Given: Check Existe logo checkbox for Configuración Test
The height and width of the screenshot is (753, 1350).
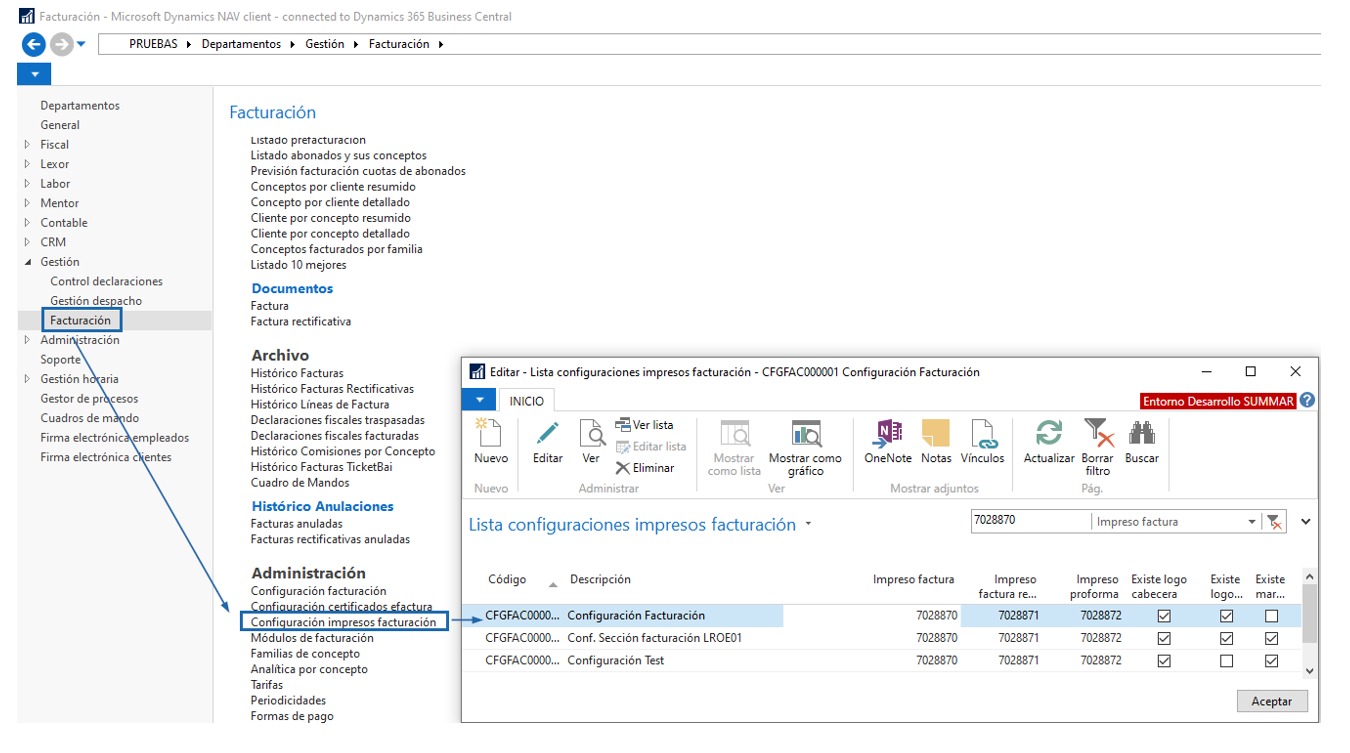Looking at the screenshot, I should (1227, 661).
